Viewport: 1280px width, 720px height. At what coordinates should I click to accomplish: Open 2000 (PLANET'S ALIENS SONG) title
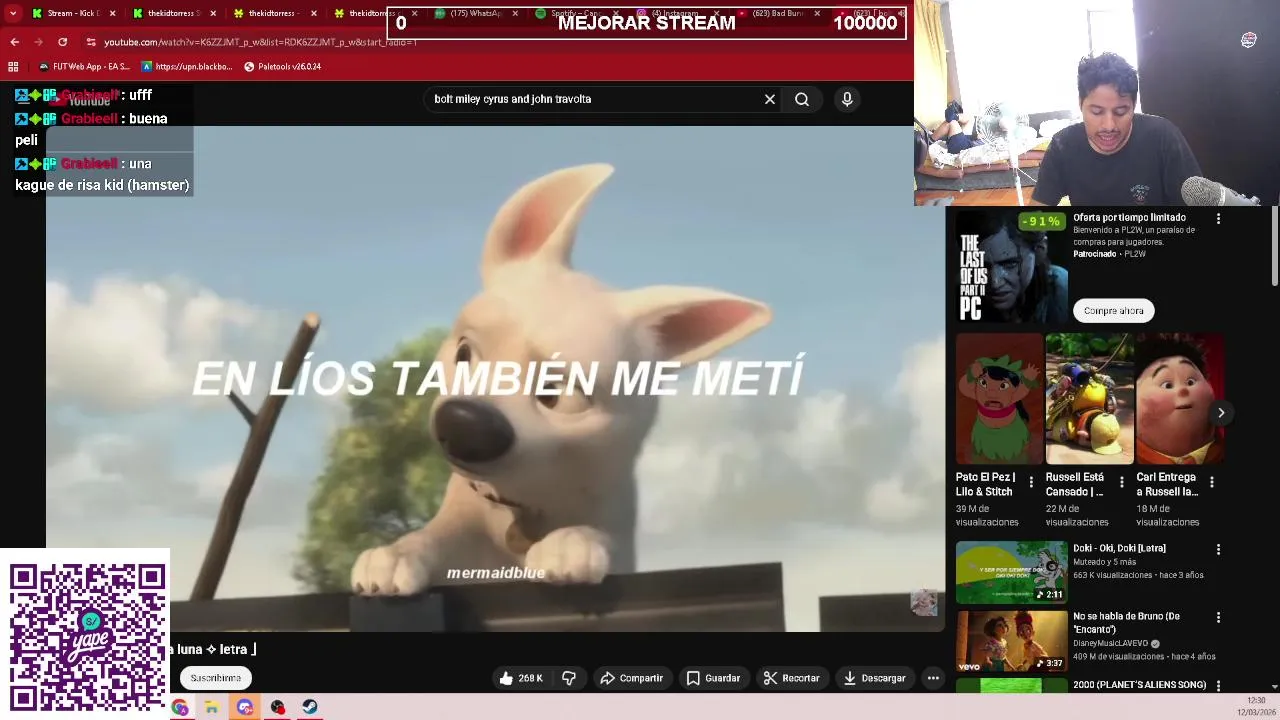[x=1139, y=685]
